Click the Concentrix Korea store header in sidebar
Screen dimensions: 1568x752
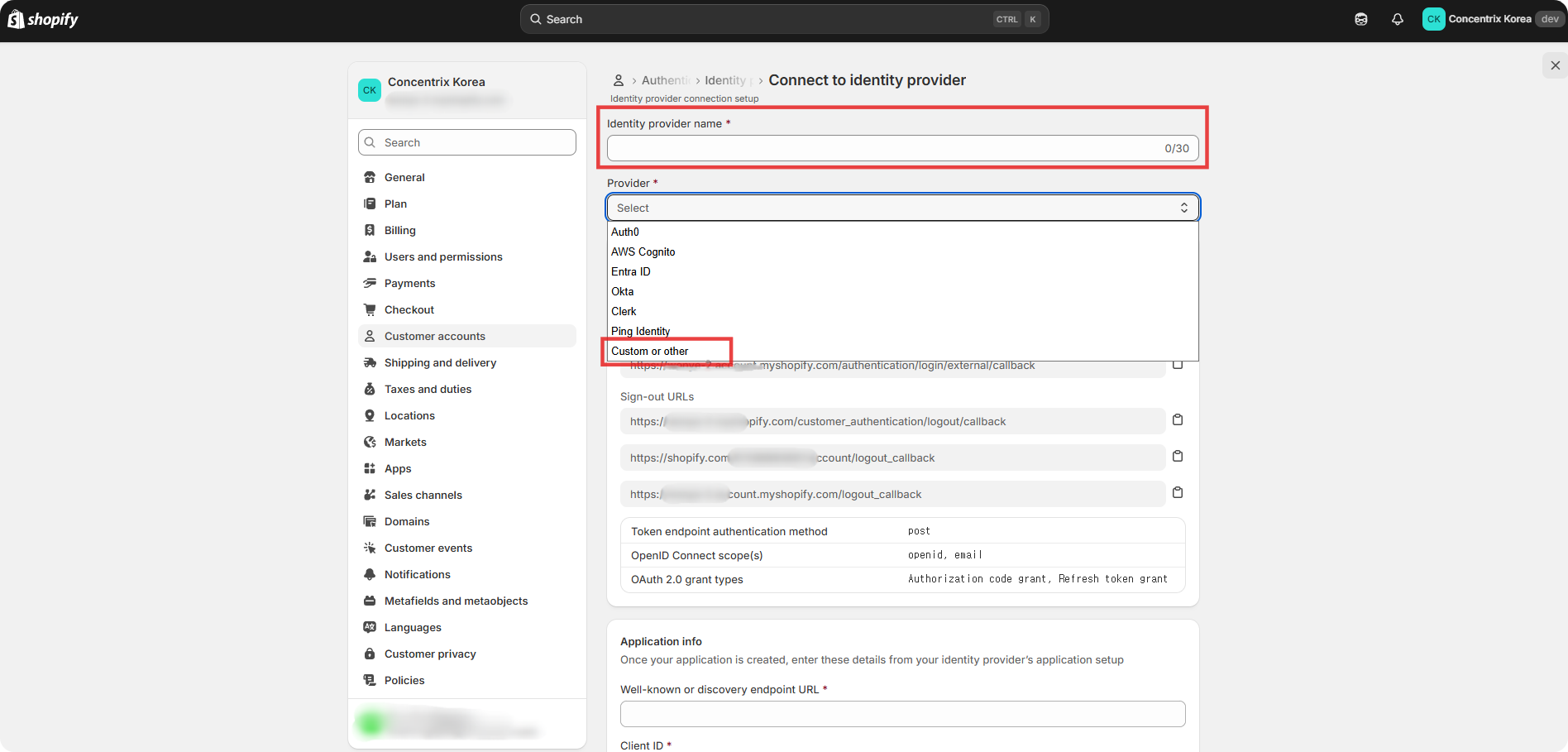coord(467,90)
